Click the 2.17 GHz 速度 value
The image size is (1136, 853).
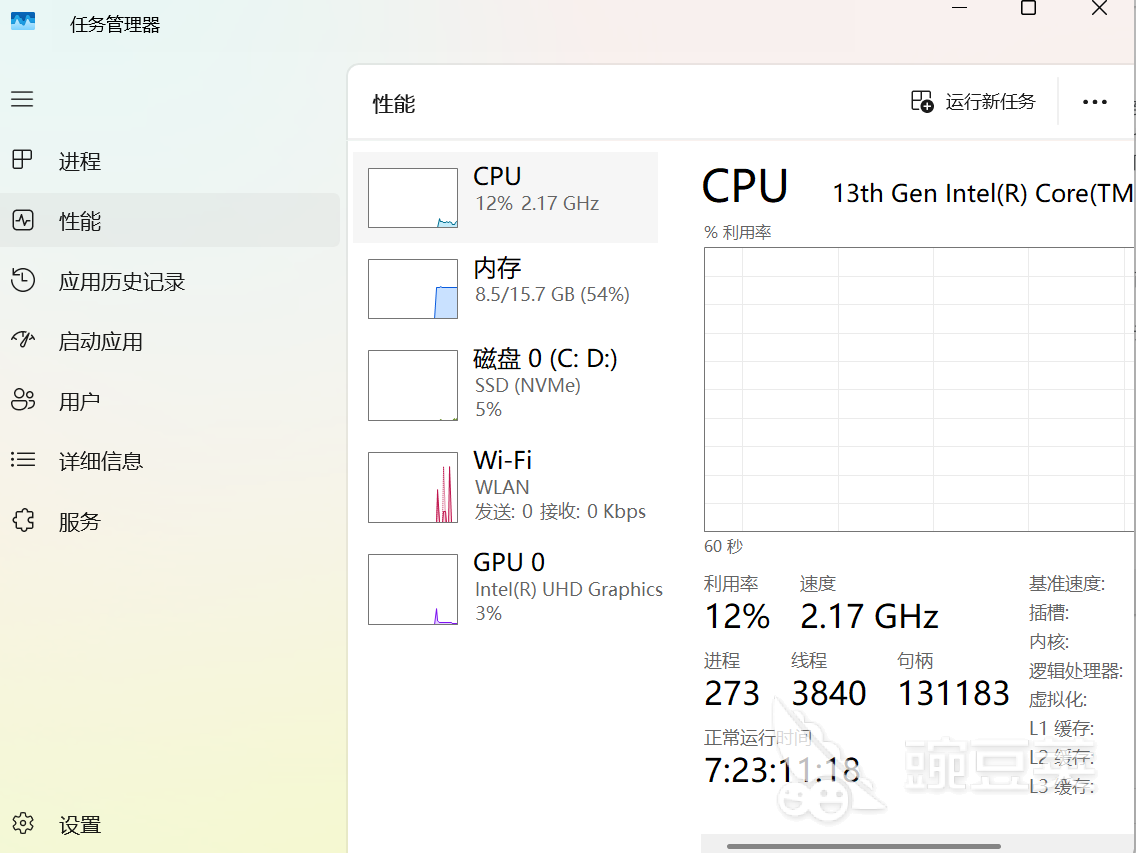869,616
